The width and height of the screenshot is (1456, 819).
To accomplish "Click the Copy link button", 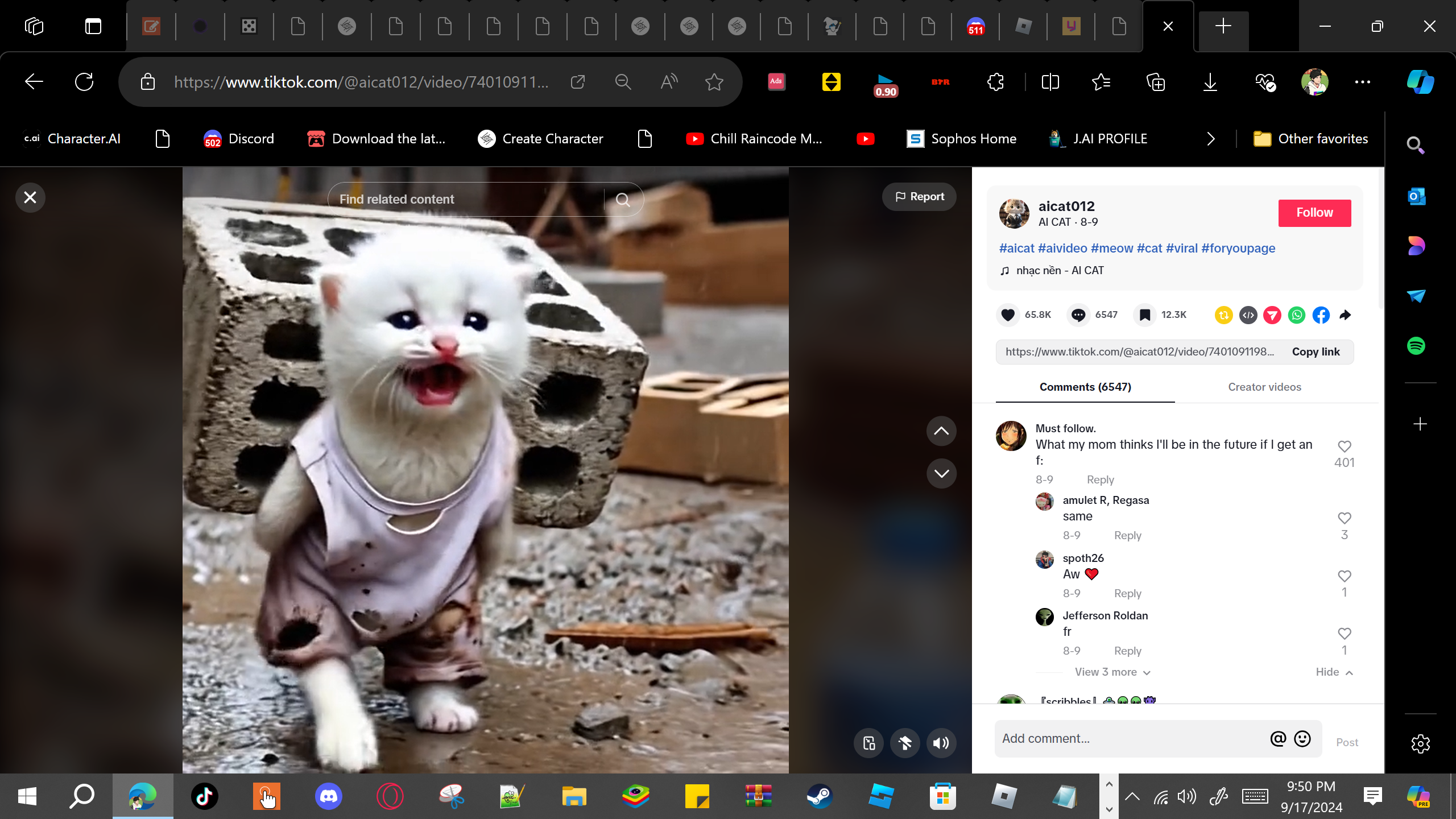I will point(1316,351).
